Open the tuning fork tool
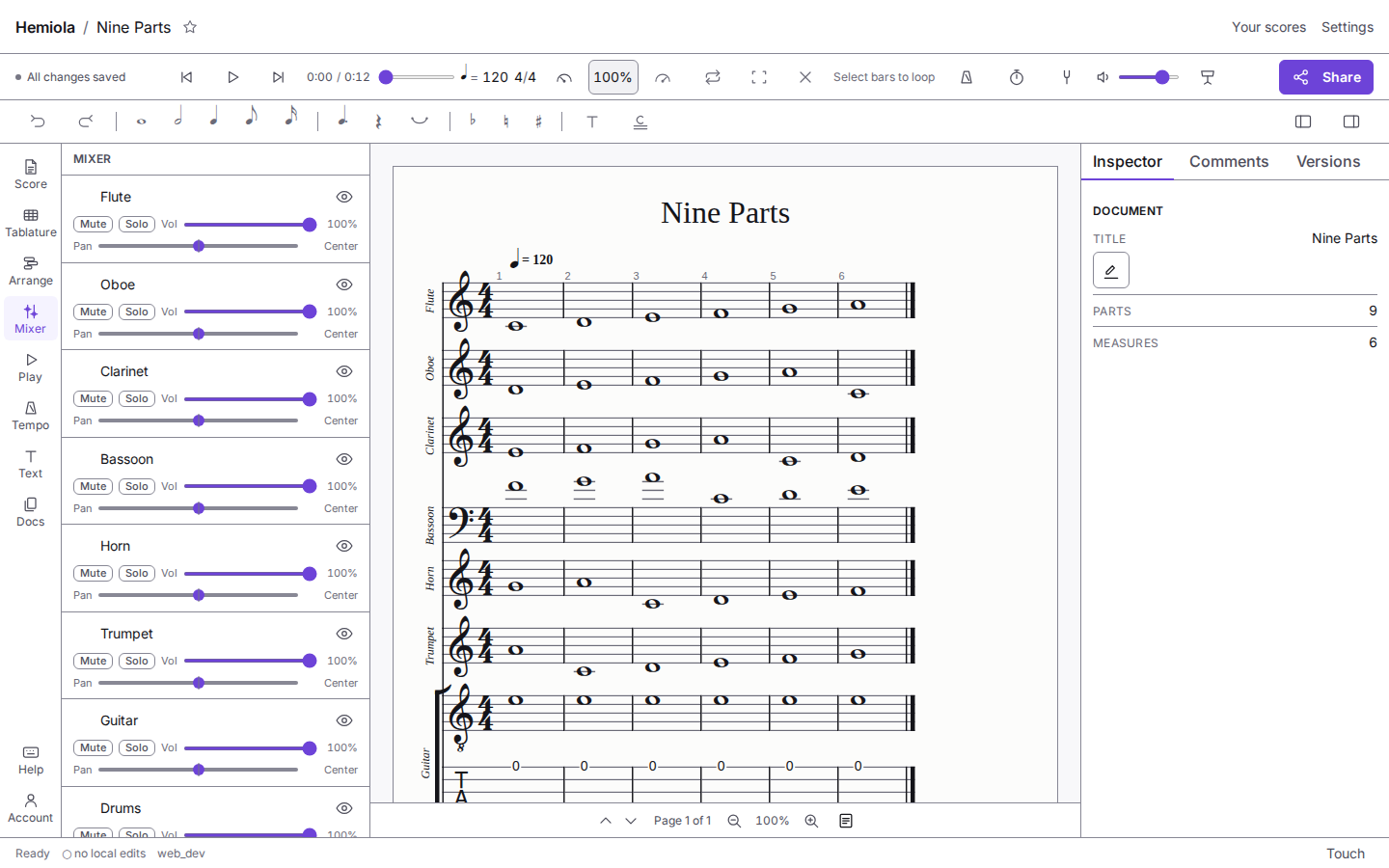The height and width of the screenshot is (868, 1389). tap(1067, 77)
